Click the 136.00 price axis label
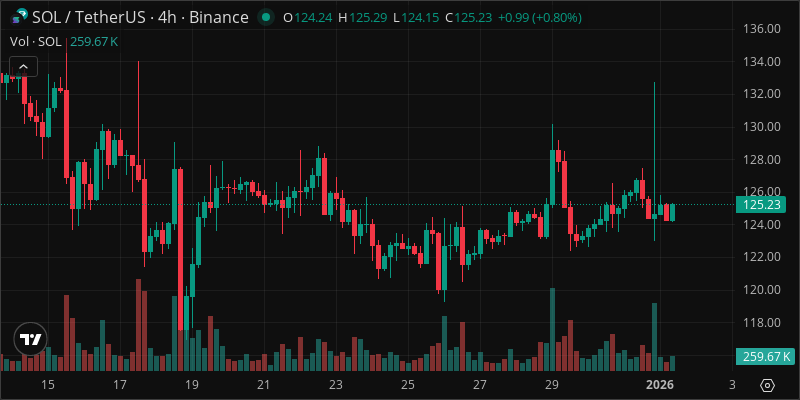Viewport: 800px width, 400px height. click(x=763, y=29)
